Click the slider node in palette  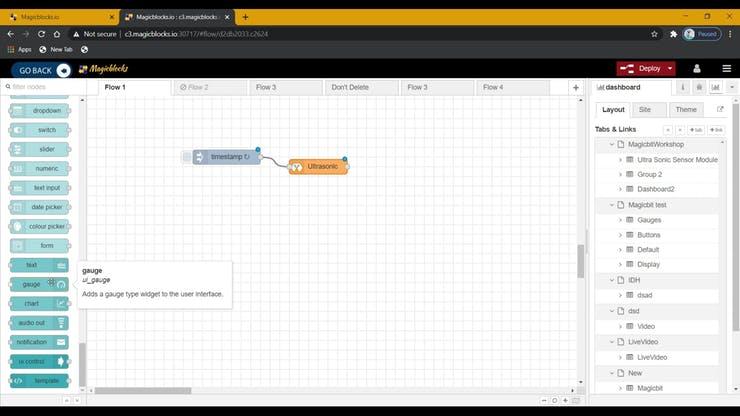(40, 149)
